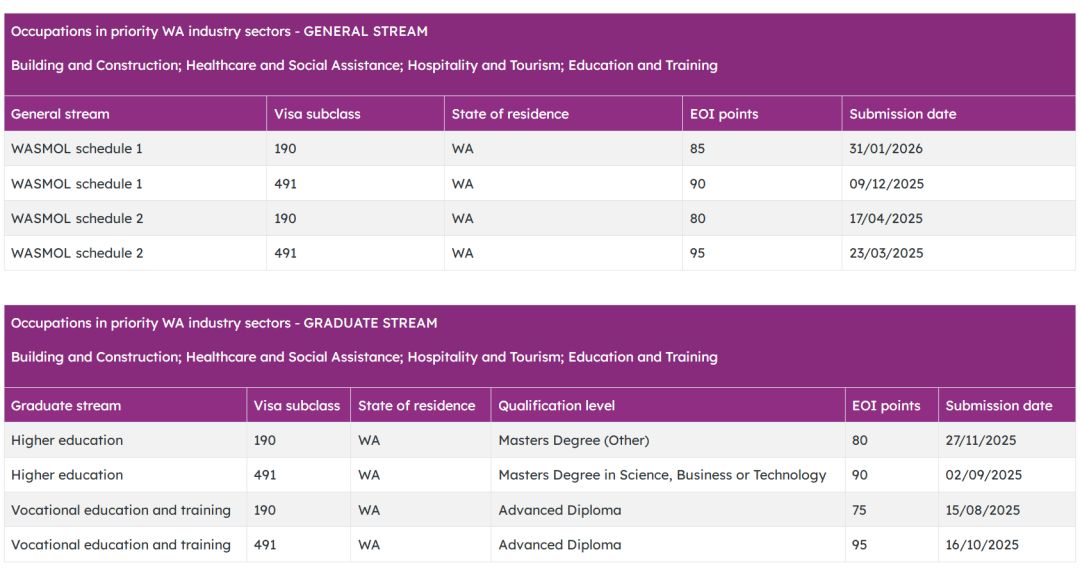Select "Masters Degree in Science, Business or Technology"
This screenshot has height=568, width=1080.
(662, 475)
